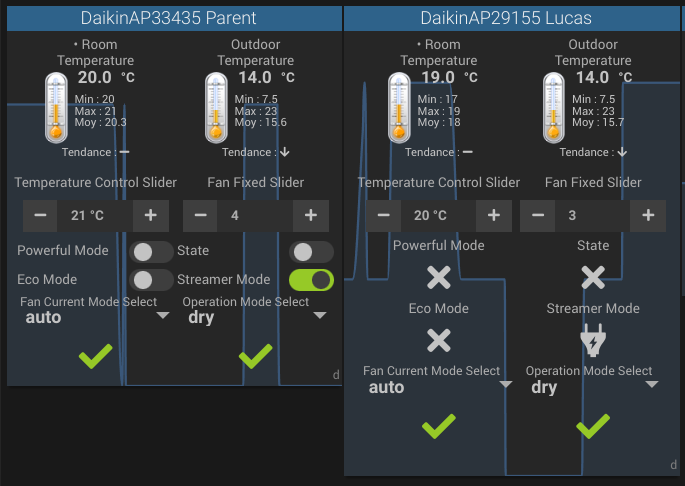
Task: Click Parent Powerful Mode label
Action: point(63,250)
